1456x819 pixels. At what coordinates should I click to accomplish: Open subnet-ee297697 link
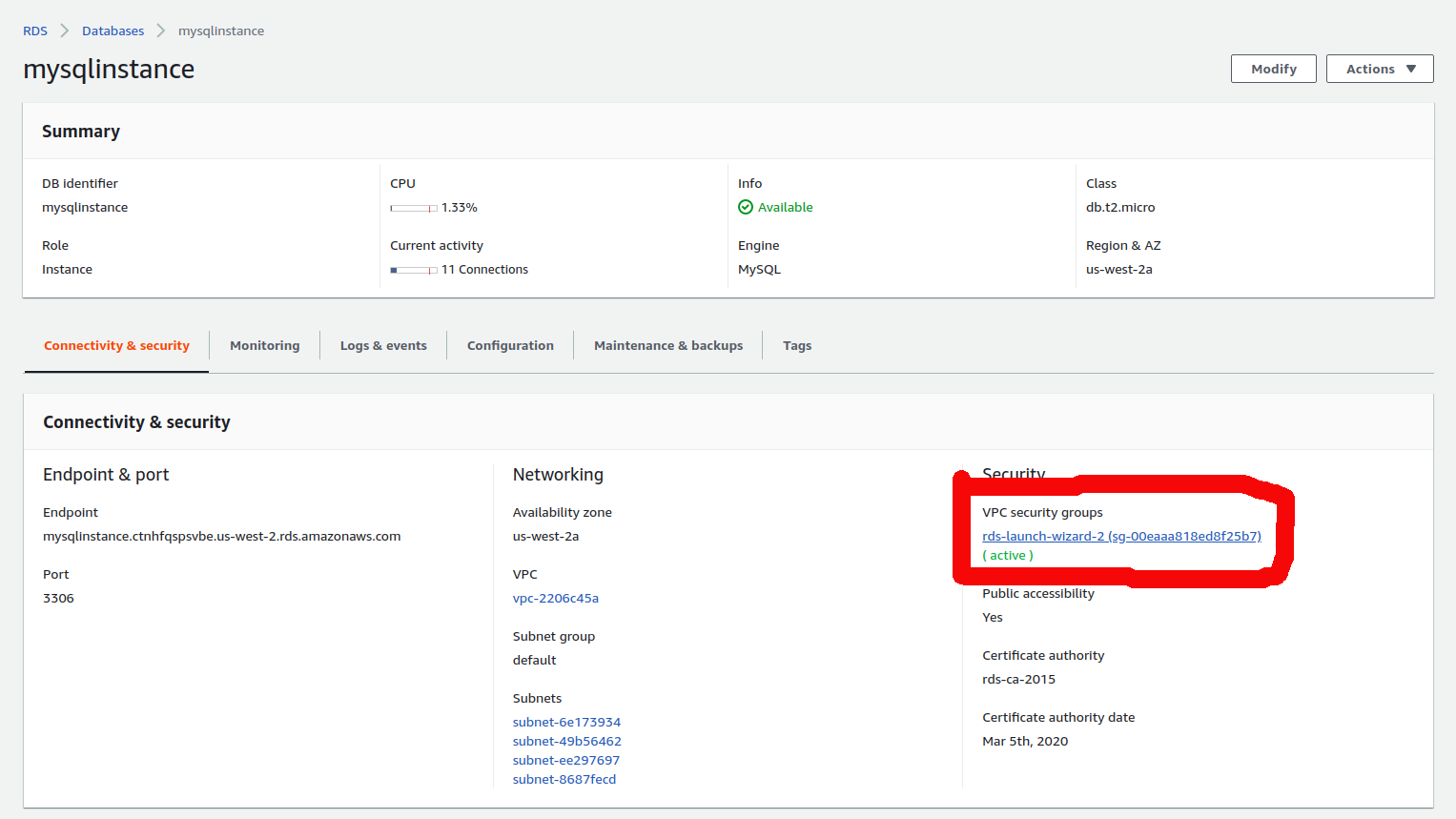tap(566, 760)
